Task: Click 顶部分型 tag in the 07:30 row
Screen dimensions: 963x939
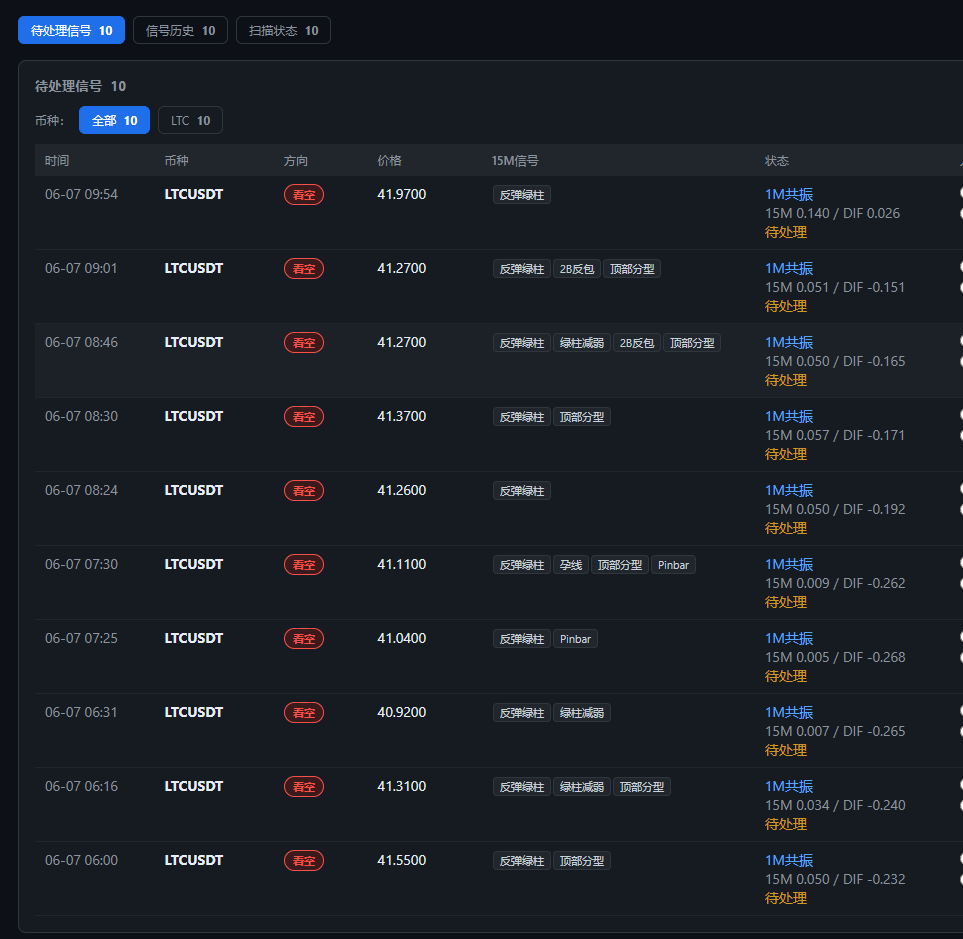Action: pos(620,565)
